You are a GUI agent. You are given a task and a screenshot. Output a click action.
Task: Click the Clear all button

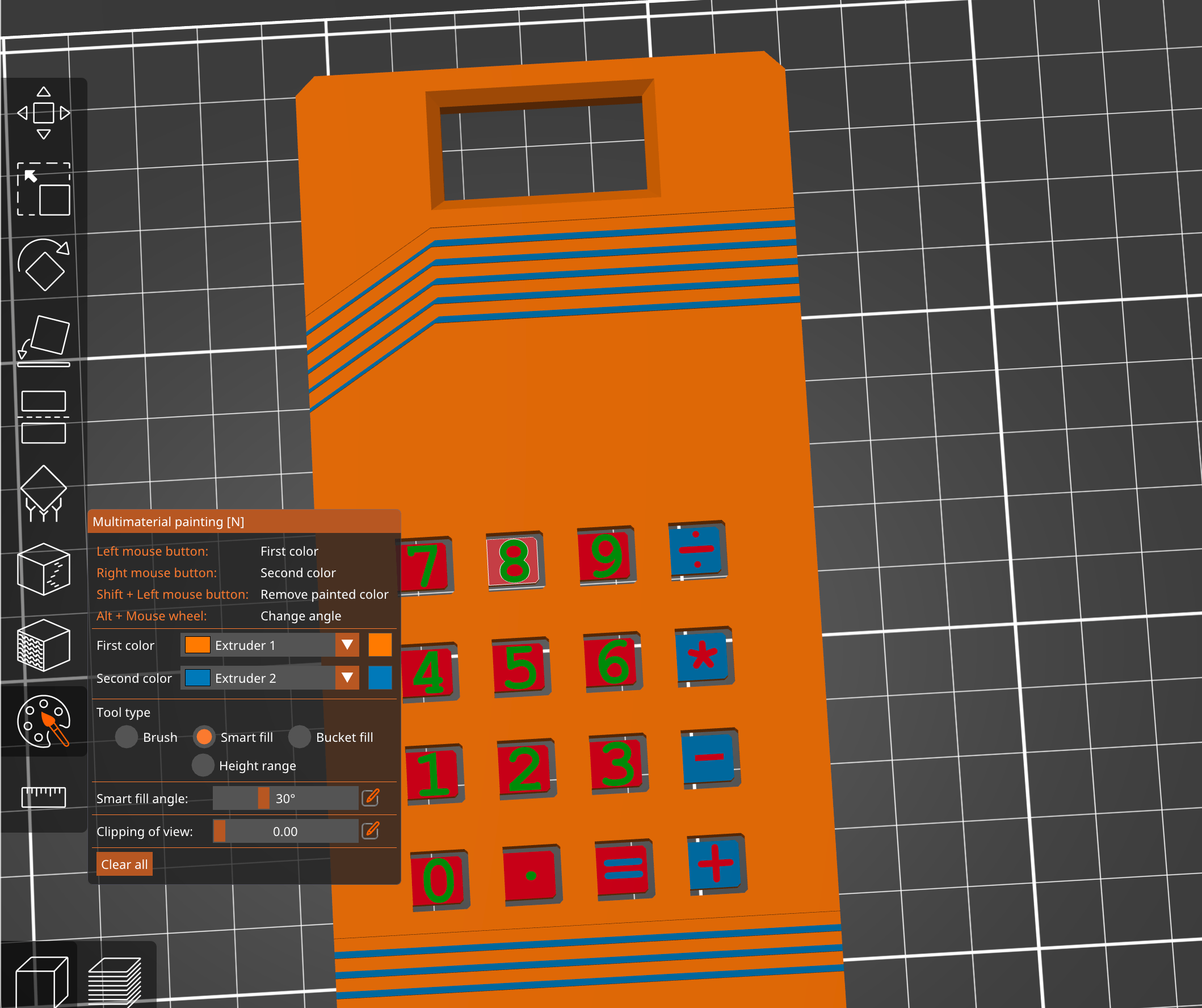pos(124,864)
